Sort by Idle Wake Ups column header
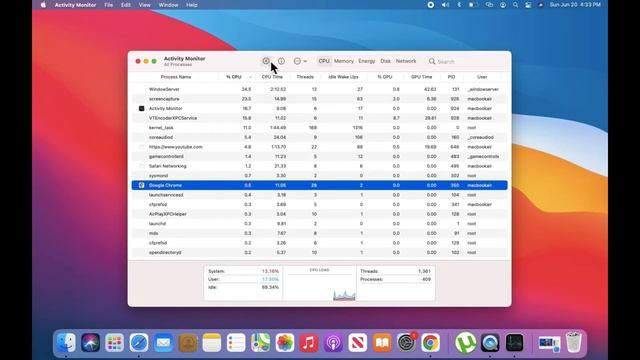This screenshot has width=640, height=360. pyautogui.click(x=343, y=77)
